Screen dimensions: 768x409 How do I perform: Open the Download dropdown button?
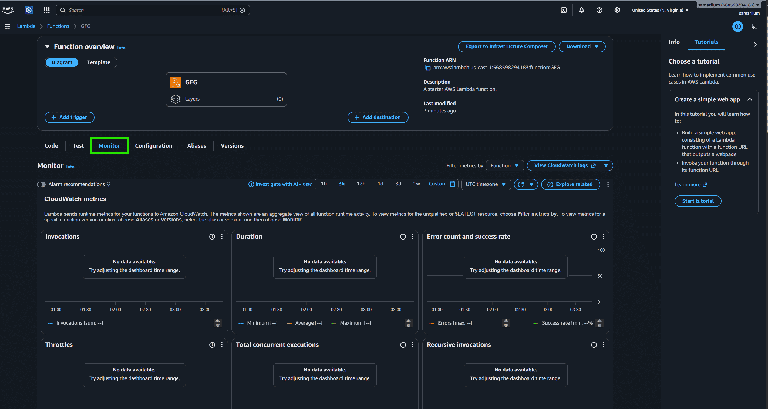[582, 47]
